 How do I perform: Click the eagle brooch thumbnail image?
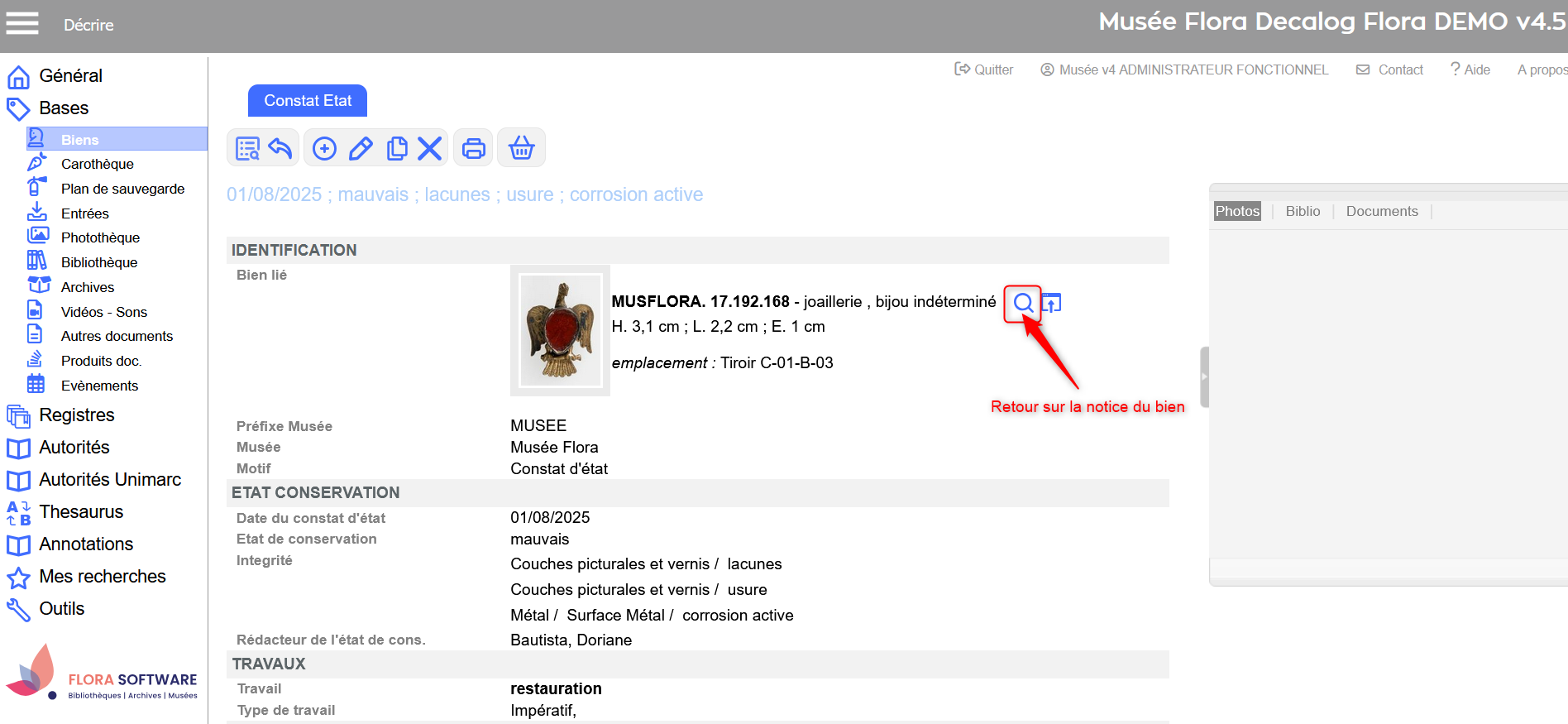(560, 330)
